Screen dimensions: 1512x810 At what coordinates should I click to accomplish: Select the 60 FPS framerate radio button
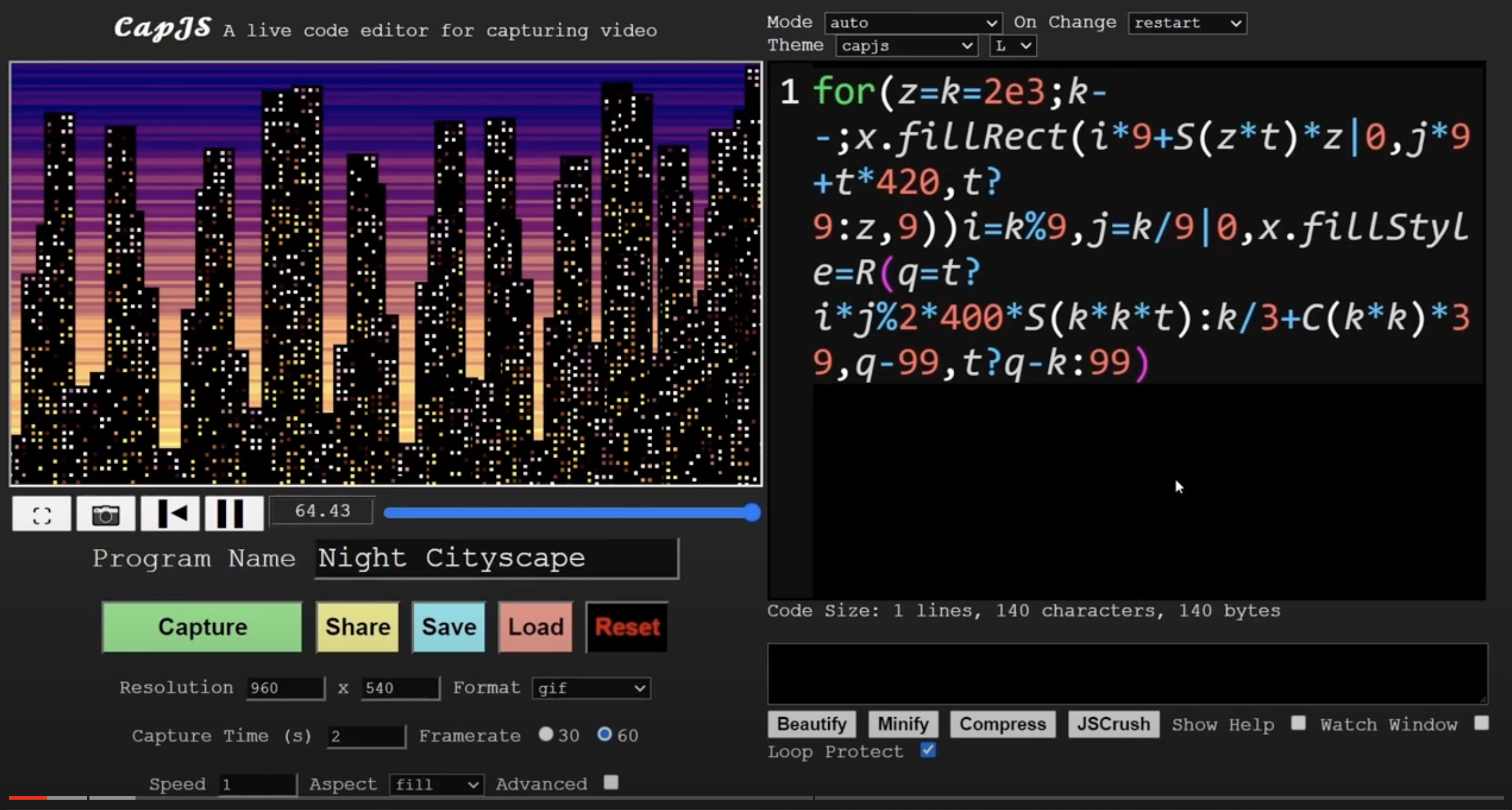click(x=605, y=734)
